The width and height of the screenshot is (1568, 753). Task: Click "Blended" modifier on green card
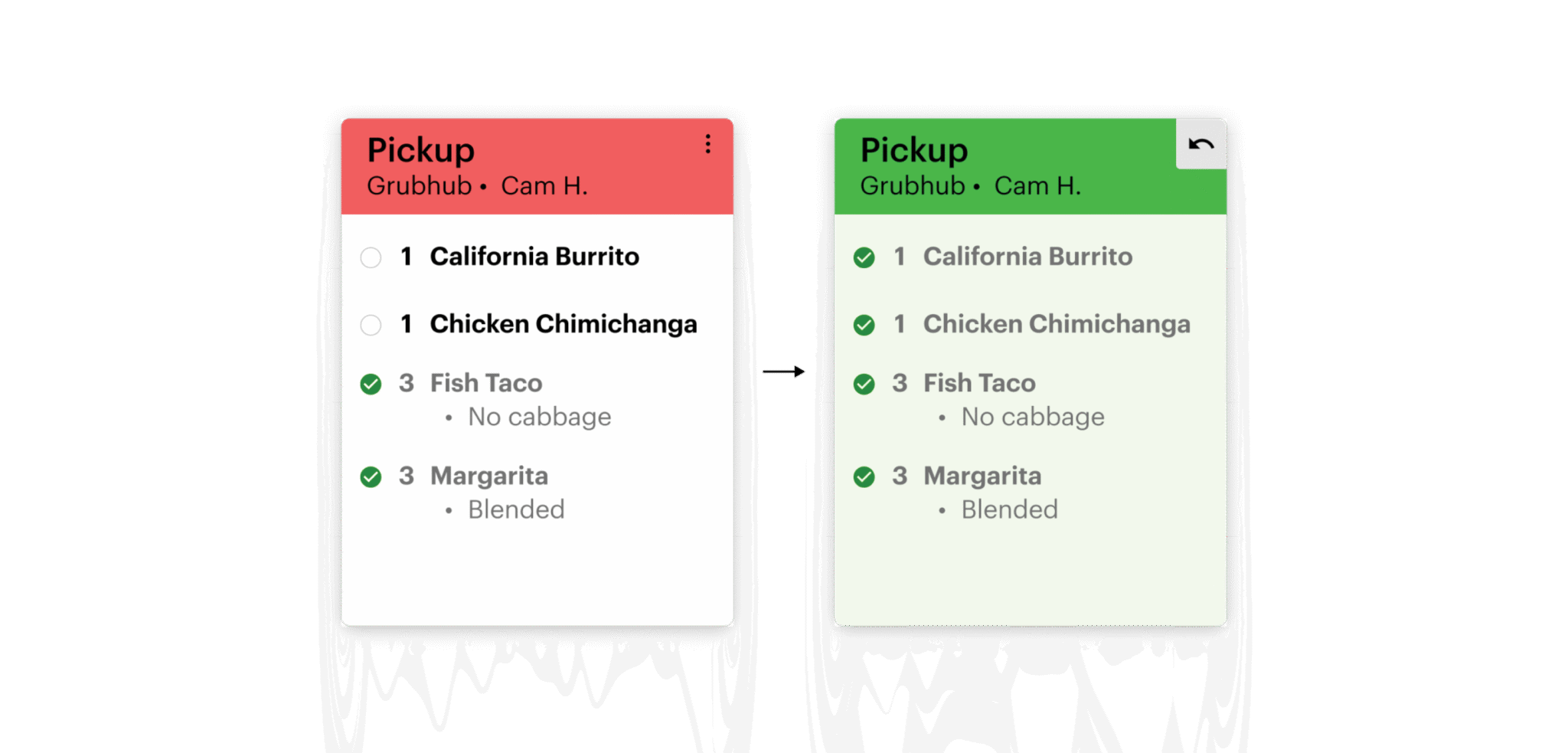(1009, 509)
